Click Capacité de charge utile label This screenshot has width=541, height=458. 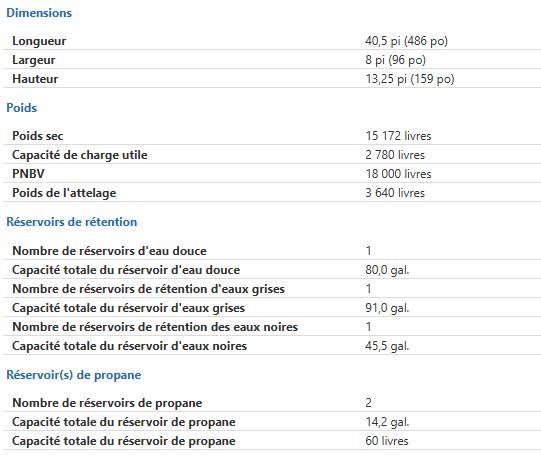coord(80,155)
